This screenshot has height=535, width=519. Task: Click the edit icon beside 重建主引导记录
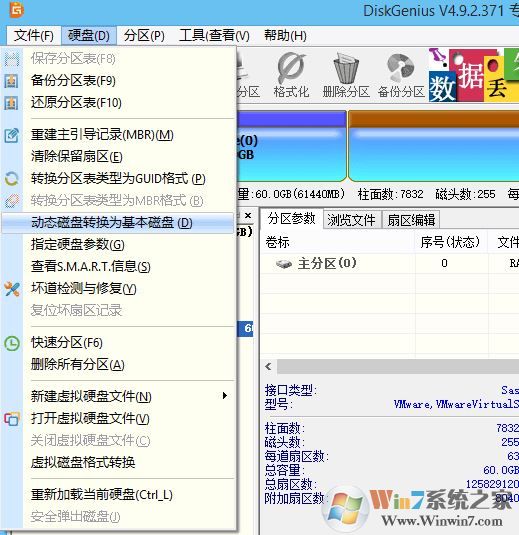(x=11, y=135)
